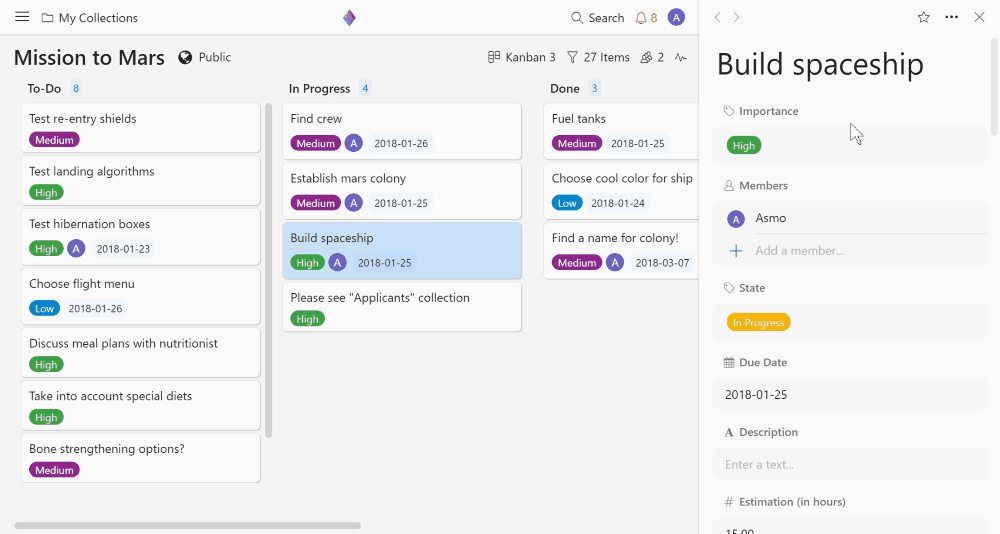1000x534 pixels.
Task: Open Please see "Applicants" collection card
Action: click(x=402, y=307)
